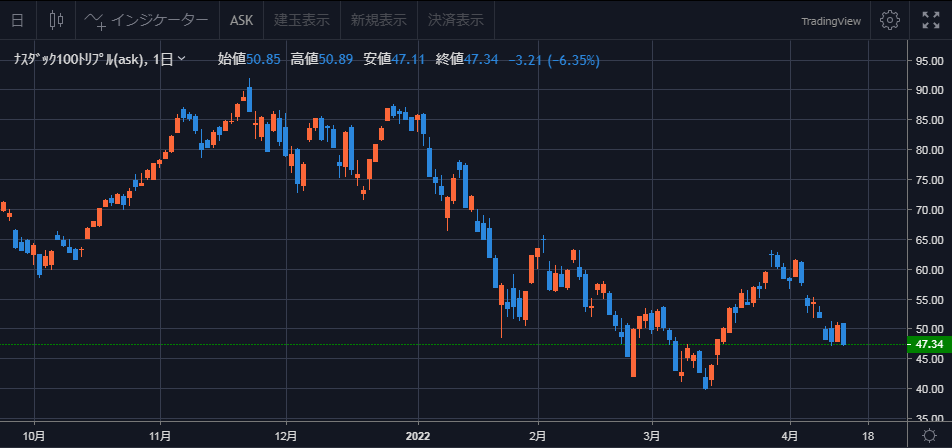
Task: Click the 55.00 price axis label
Action: click(x=929, y=300)
